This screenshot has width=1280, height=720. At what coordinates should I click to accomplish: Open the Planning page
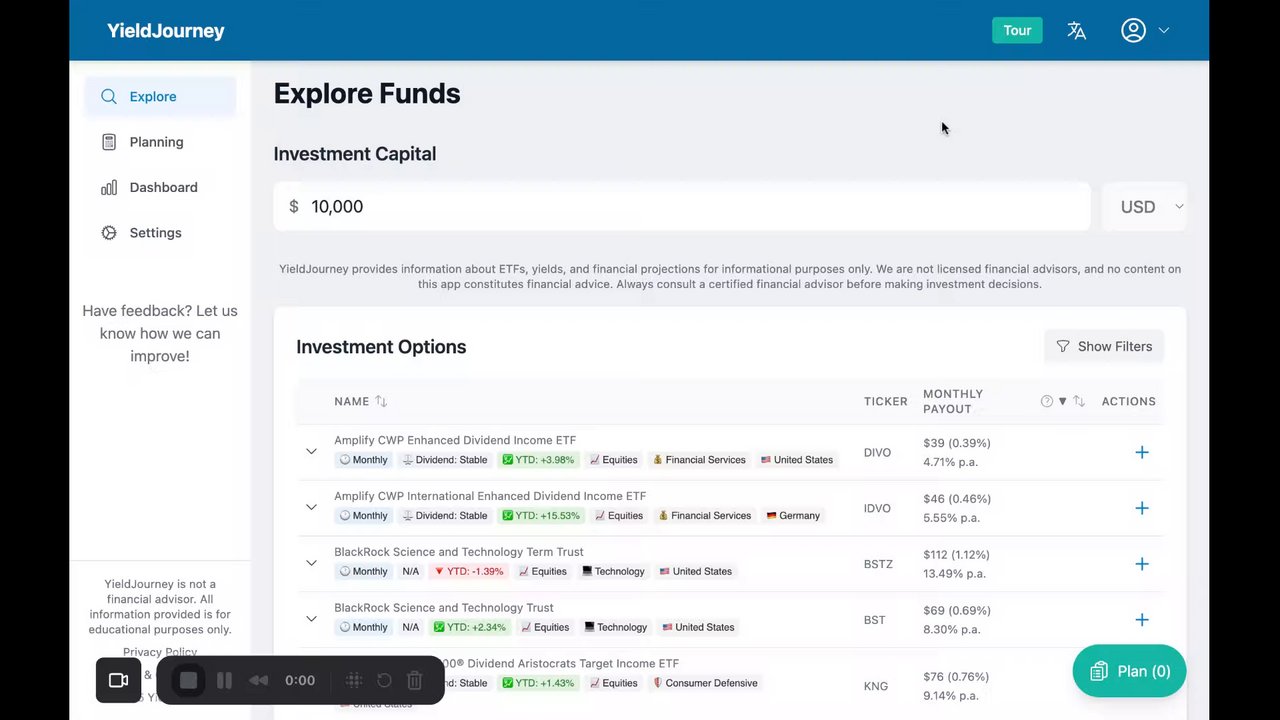pos(160,142)
